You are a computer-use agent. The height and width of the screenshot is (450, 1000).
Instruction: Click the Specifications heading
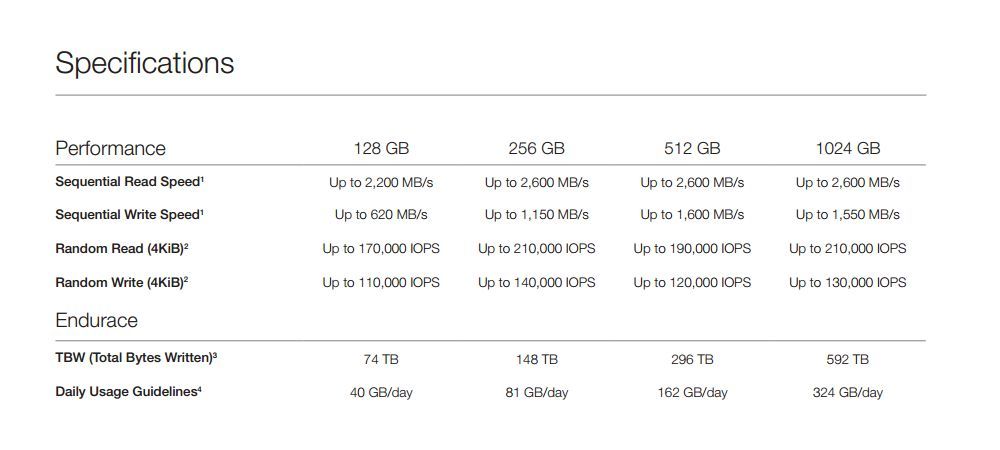pos(144,63)
